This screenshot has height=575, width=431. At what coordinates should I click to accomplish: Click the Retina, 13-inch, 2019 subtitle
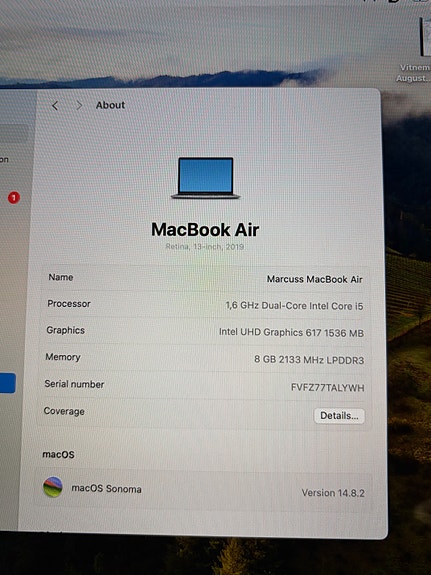click(205, 246)
